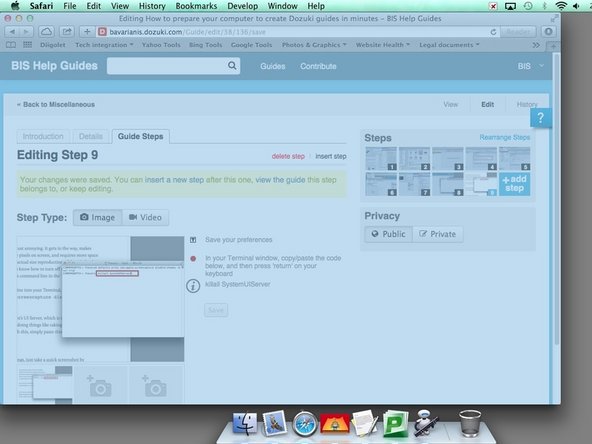592x444 pixels.
Task: Click the blue question mark help button
Action: (x=541, y=118)
